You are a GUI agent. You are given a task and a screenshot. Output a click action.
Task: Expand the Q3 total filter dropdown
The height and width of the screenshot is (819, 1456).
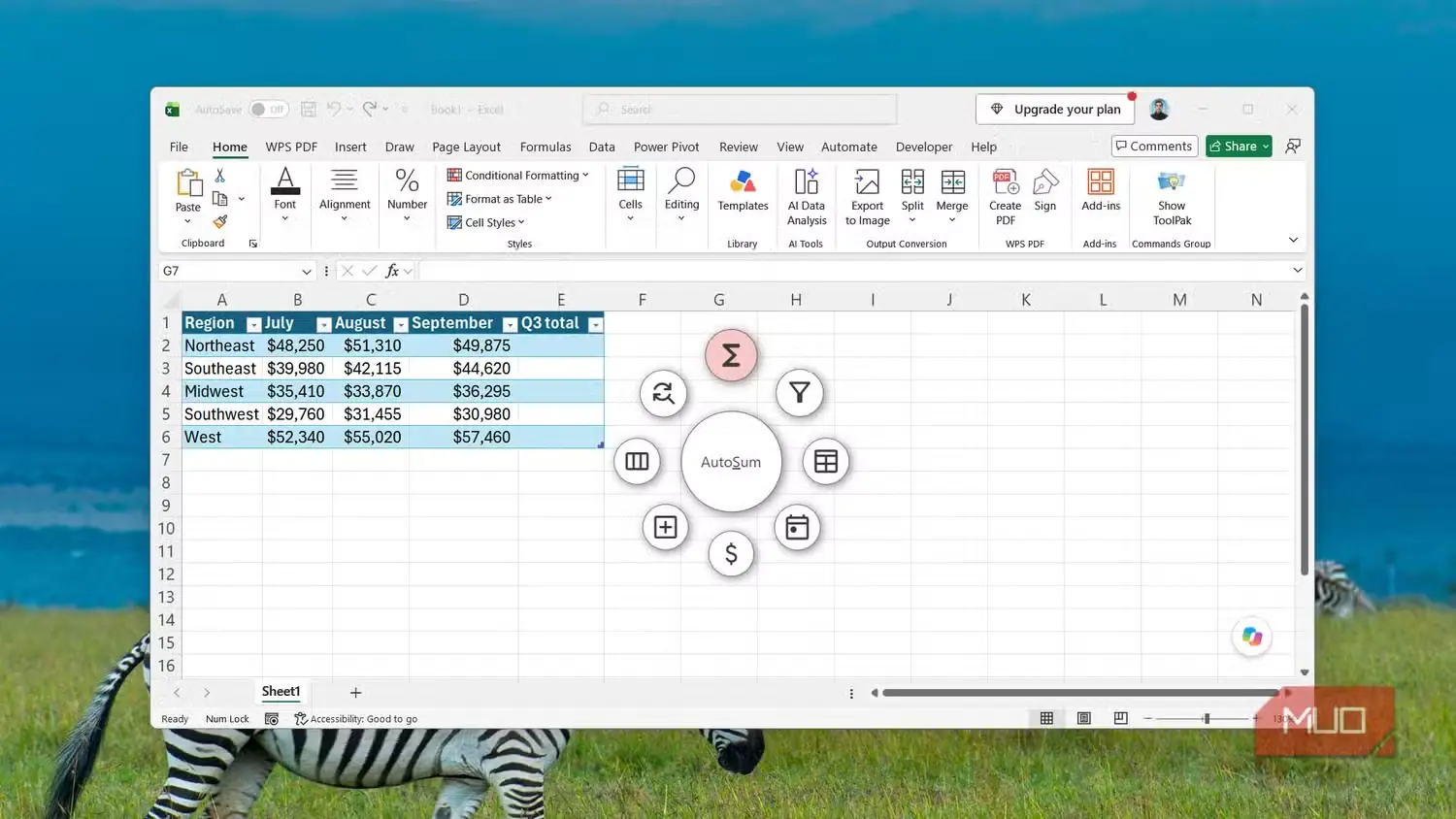(x=596, y=325)
